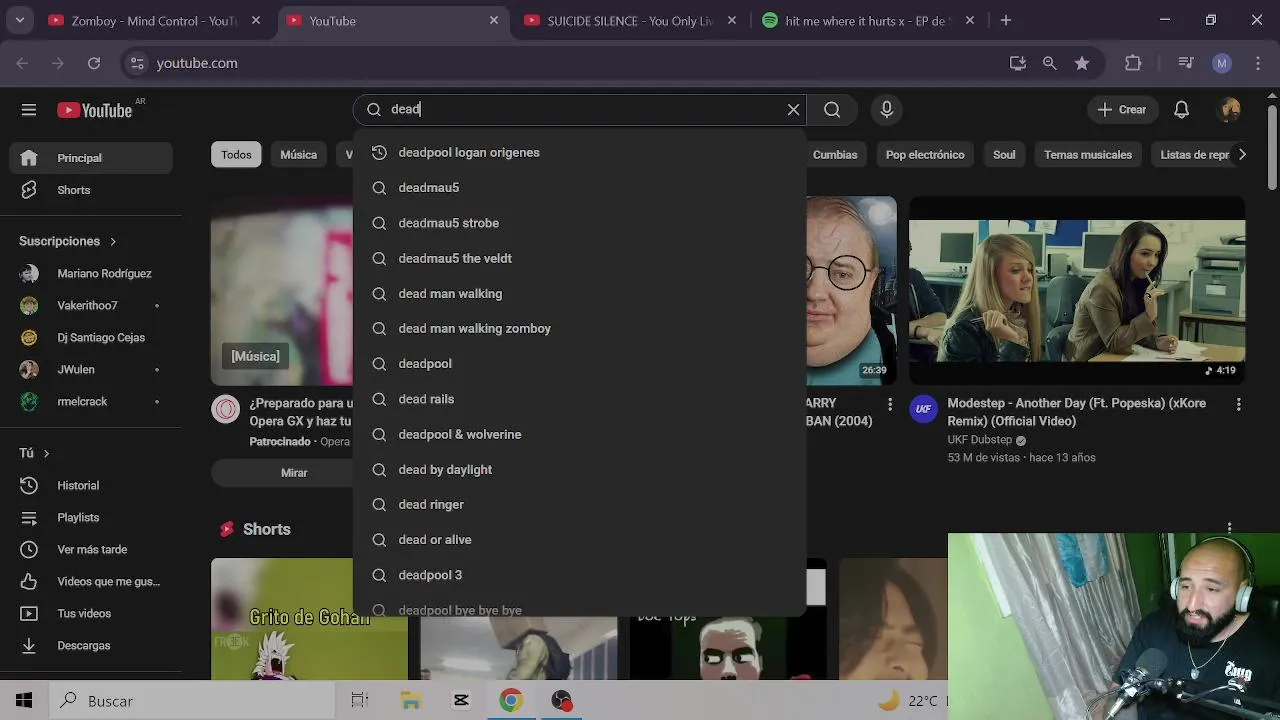Switch to SUICIDE SILENCE browser tab
This screenshot has height=720, width=1280.
point(630,20)
